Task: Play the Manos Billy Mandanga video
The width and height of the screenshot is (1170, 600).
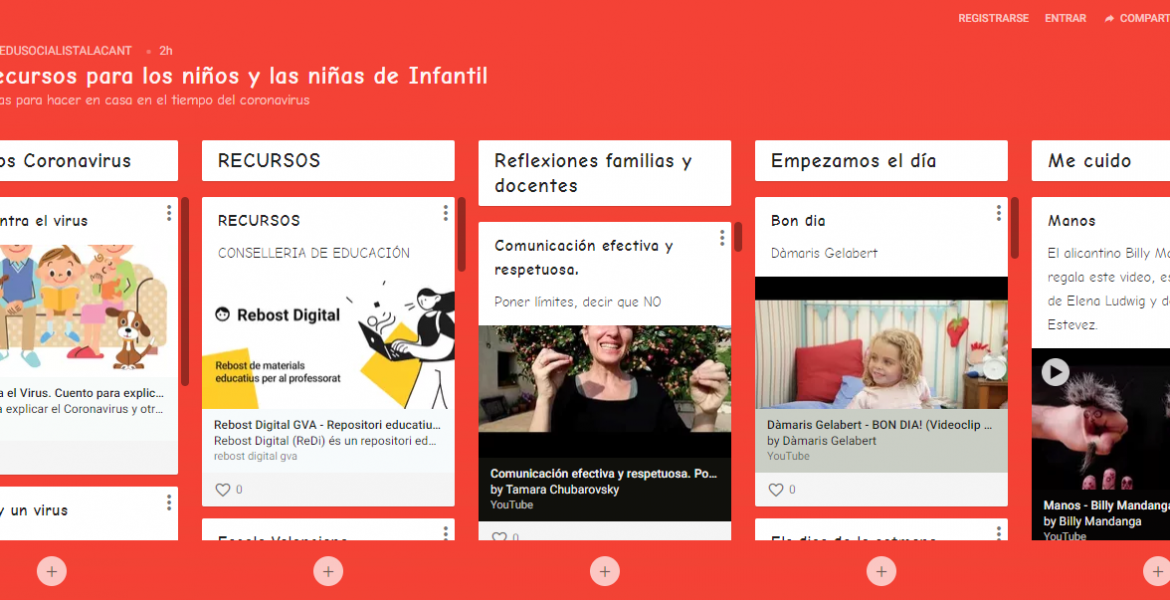Action: tap(1055, 373)
